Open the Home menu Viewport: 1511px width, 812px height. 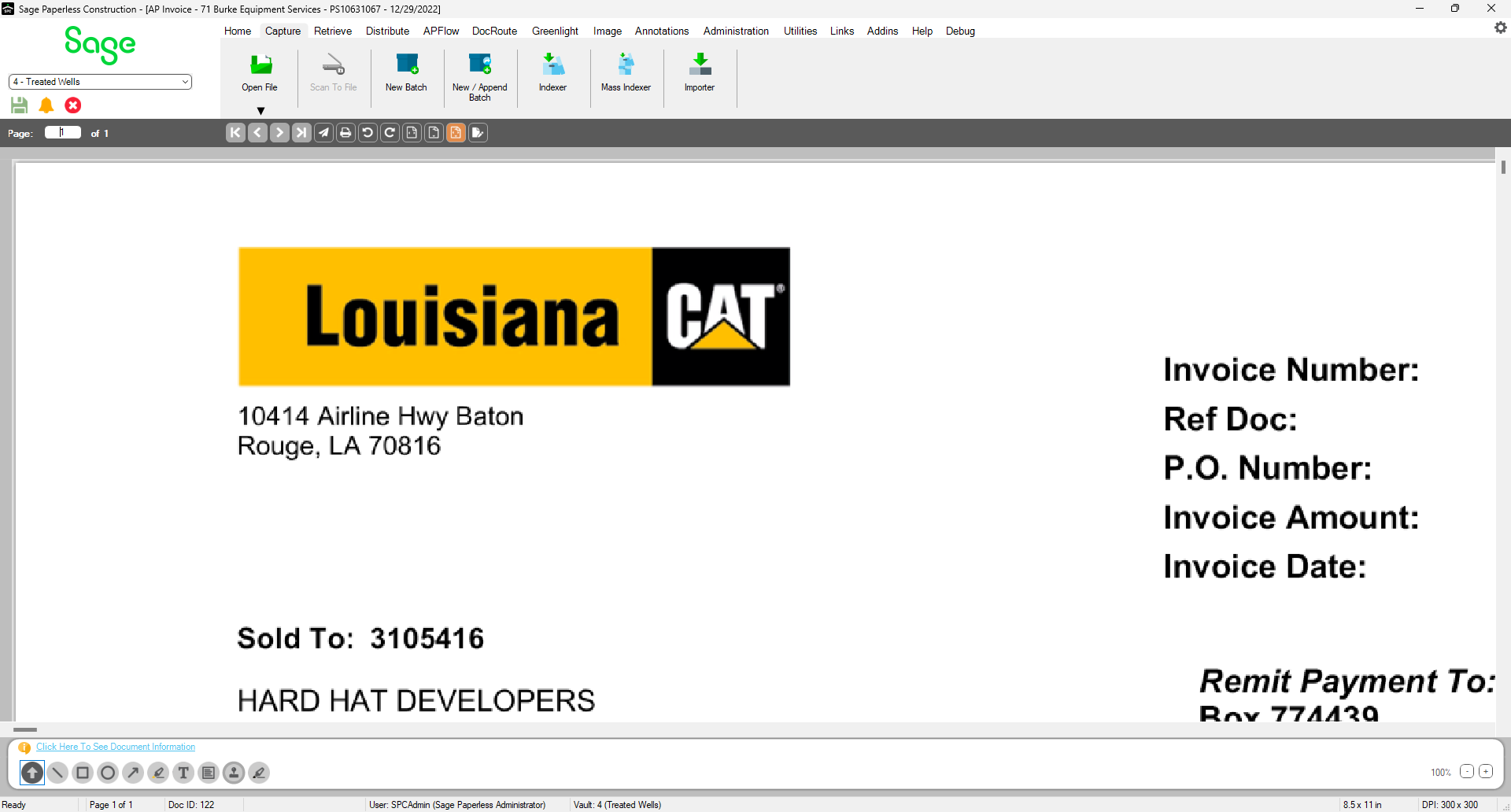(x=238, y=31)
